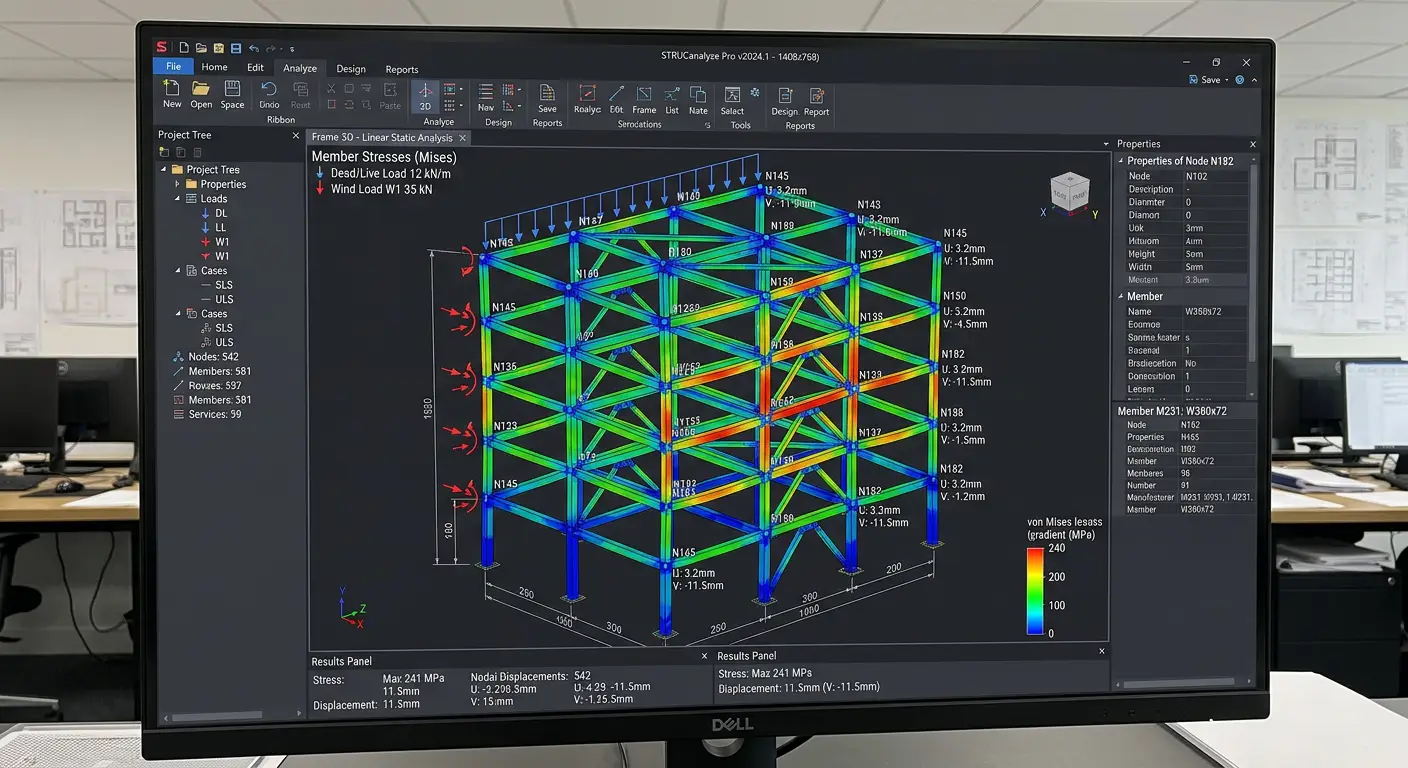Collapse the Loads tree node
The width and height of the screenshot is (1408, 768).
(178, 199)
